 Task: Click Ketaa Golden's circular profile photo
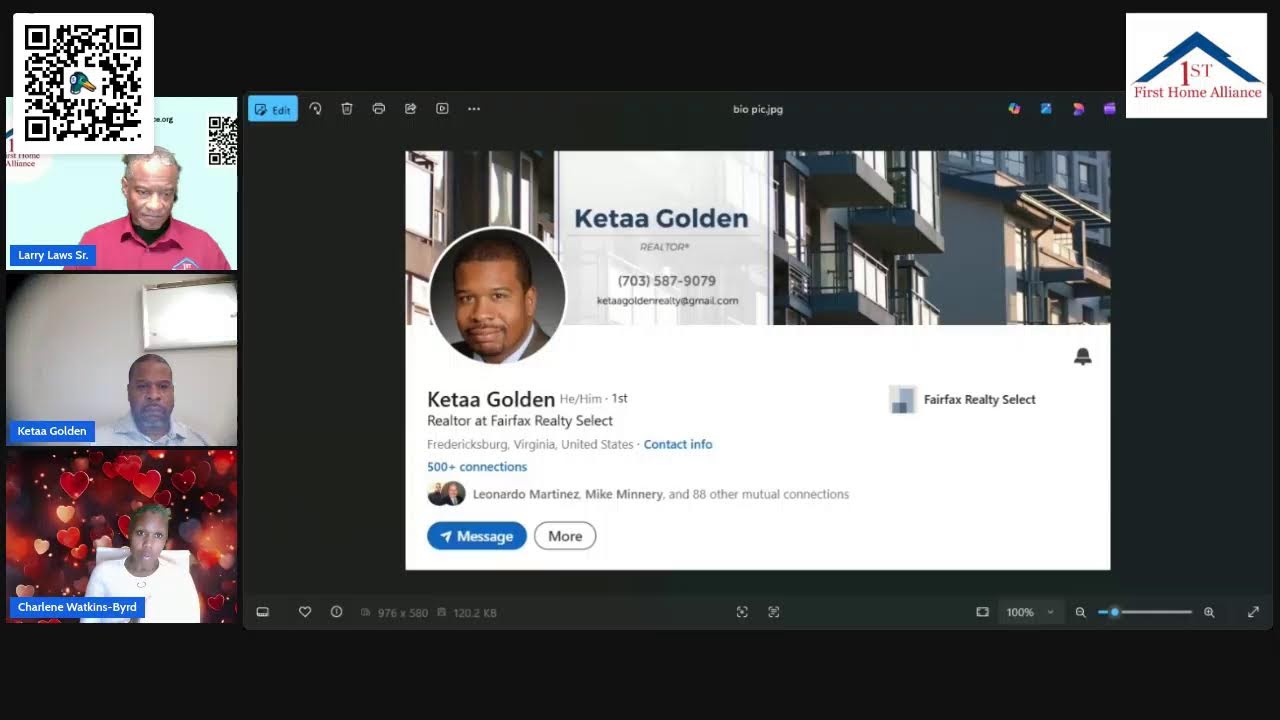(x=497, y=296)
